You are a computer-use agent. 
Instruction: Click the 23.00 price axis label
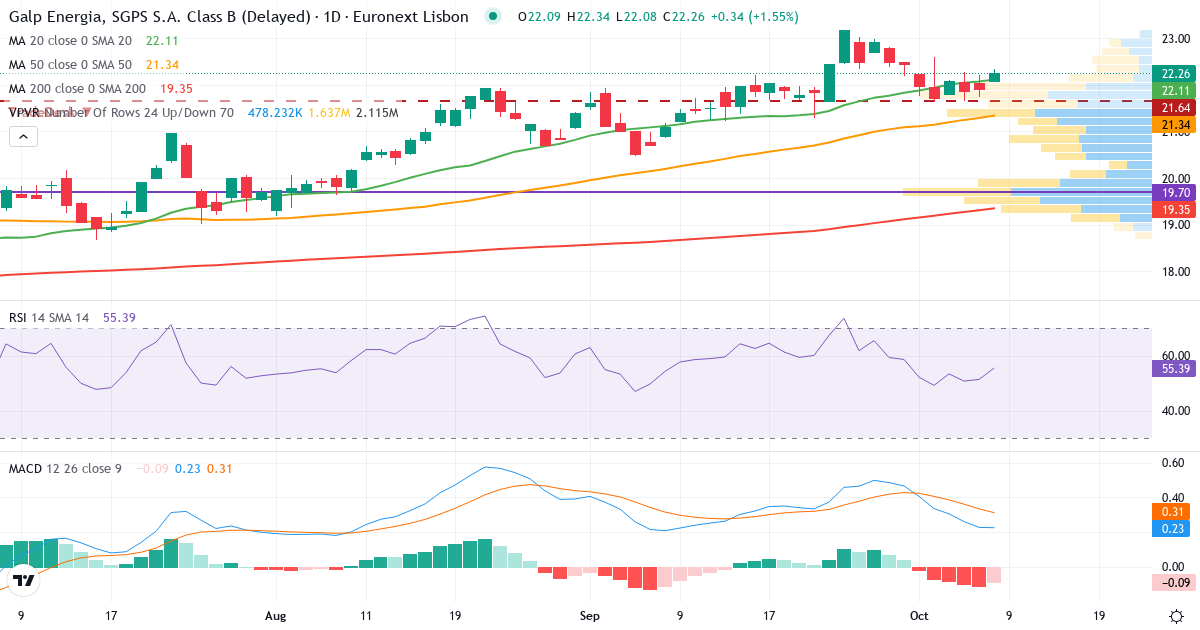1177,38
